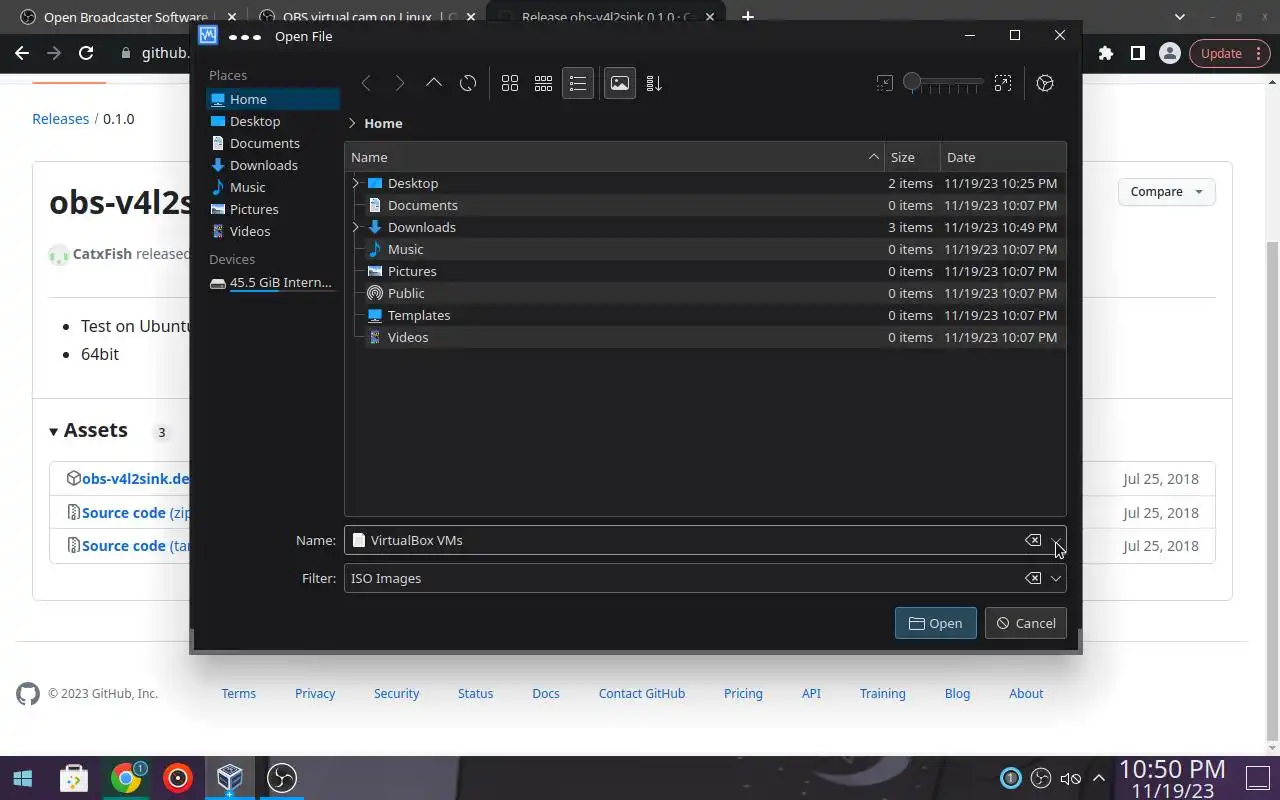Switch to detailed list view mode

[578, 84]
